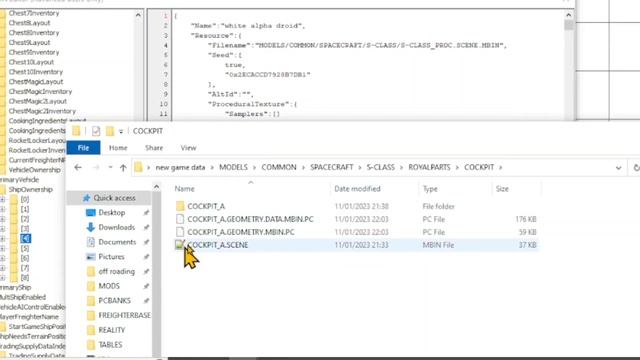640x360 pixels.
Task: Click the Filename line in JSON editor
Action: 357,45
